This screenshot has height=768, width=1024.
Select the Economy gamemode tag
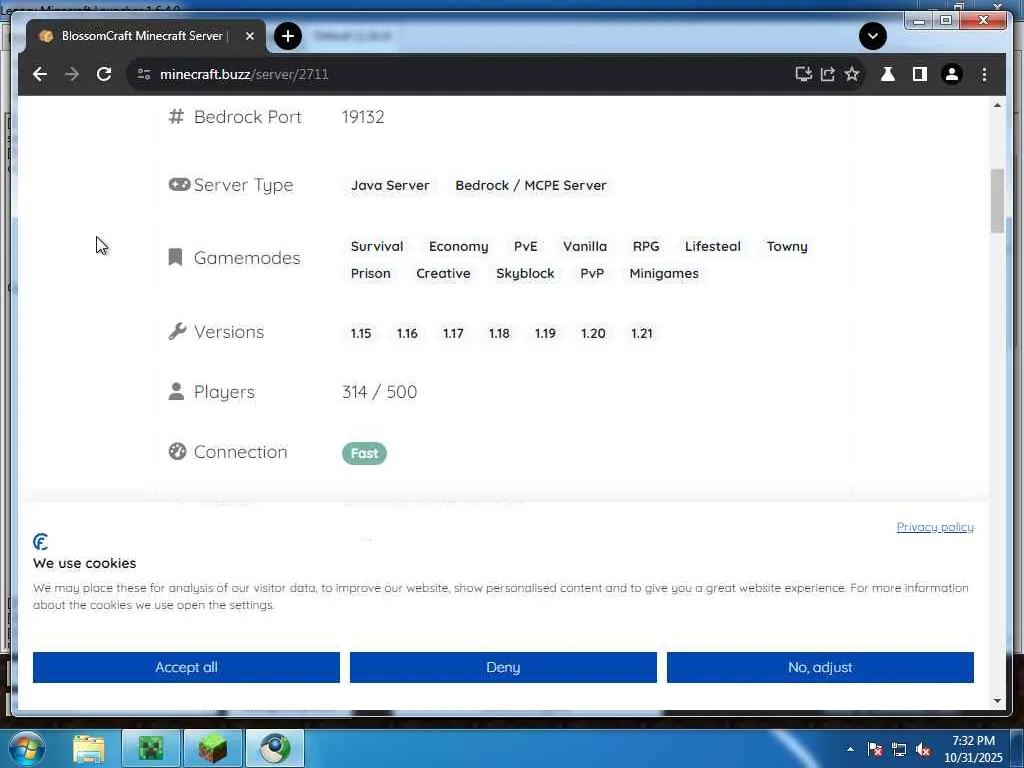click(x=458, y=247)
